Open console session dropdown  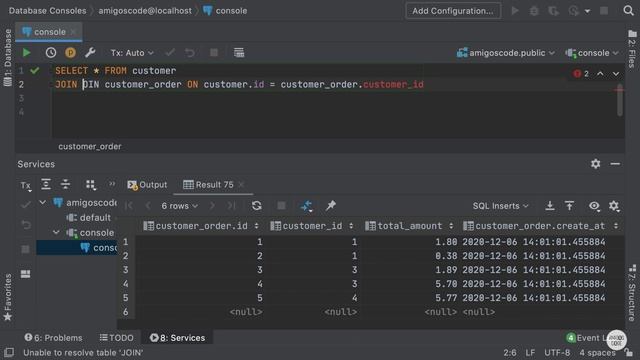click(592, 53)
